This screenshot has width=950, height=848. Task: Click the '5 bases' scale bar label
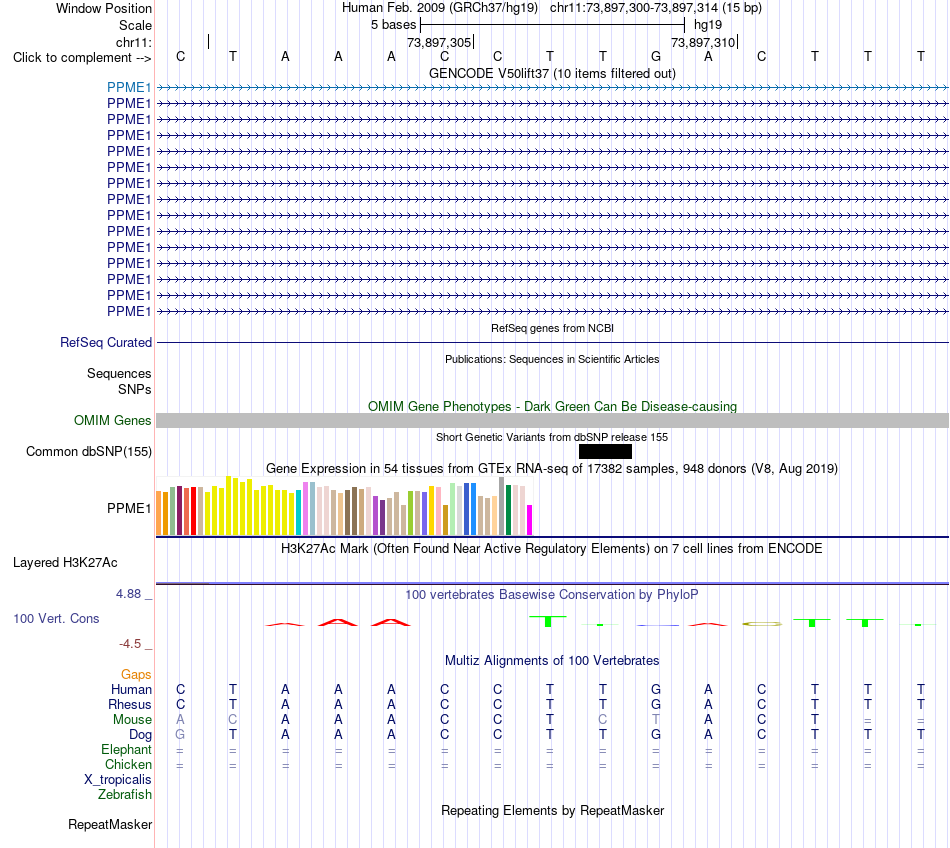(x=394, y=25)
